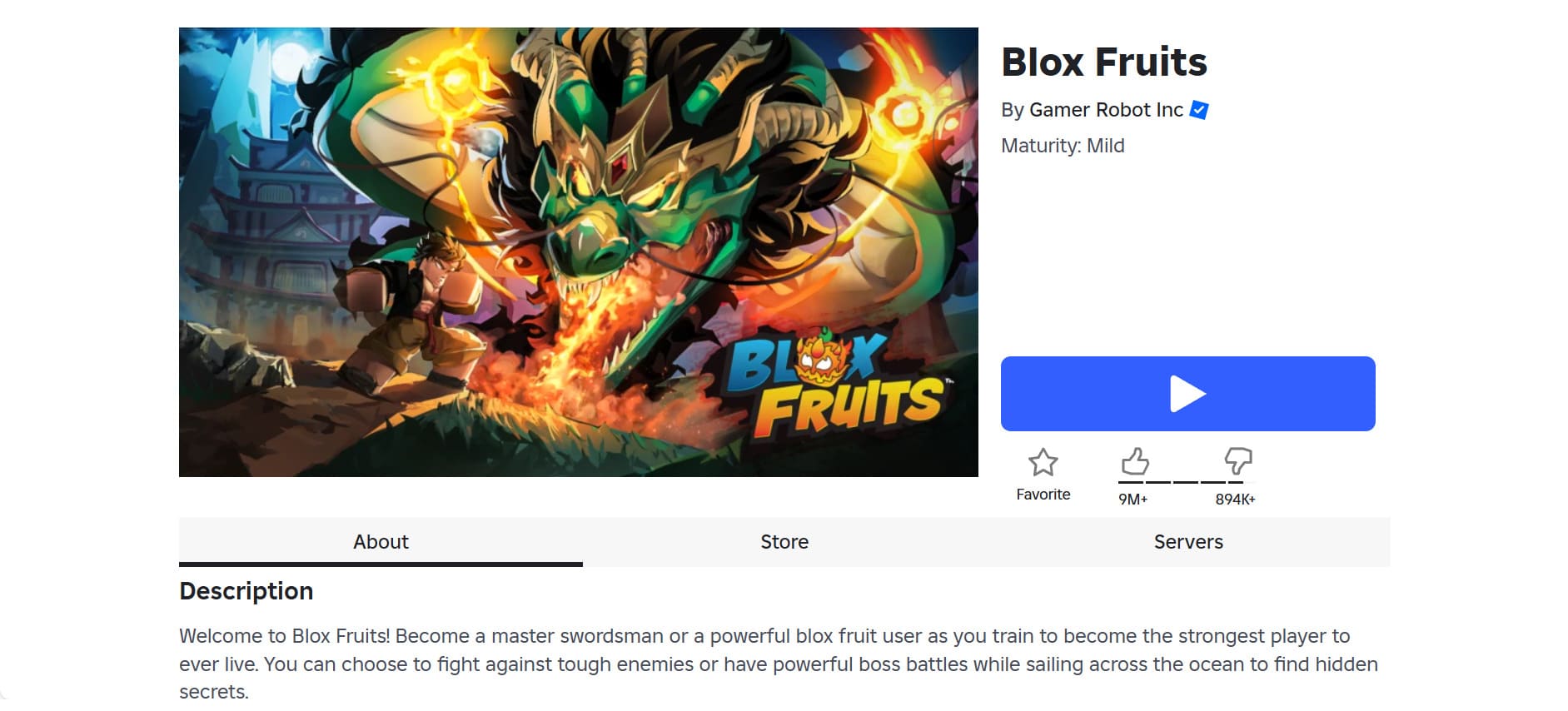Image resolution: width=1568 pixels, height=711 pixels.
Task: Click the Maturity: Mild label
Action: 1063,146
